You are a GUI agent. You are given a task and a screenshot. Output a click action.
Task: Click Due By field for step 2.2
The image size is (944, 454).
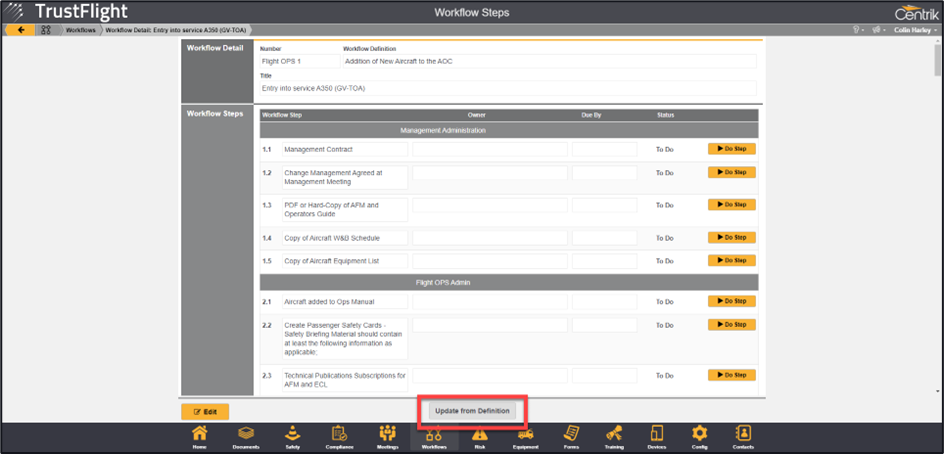(x=604, y=325)
